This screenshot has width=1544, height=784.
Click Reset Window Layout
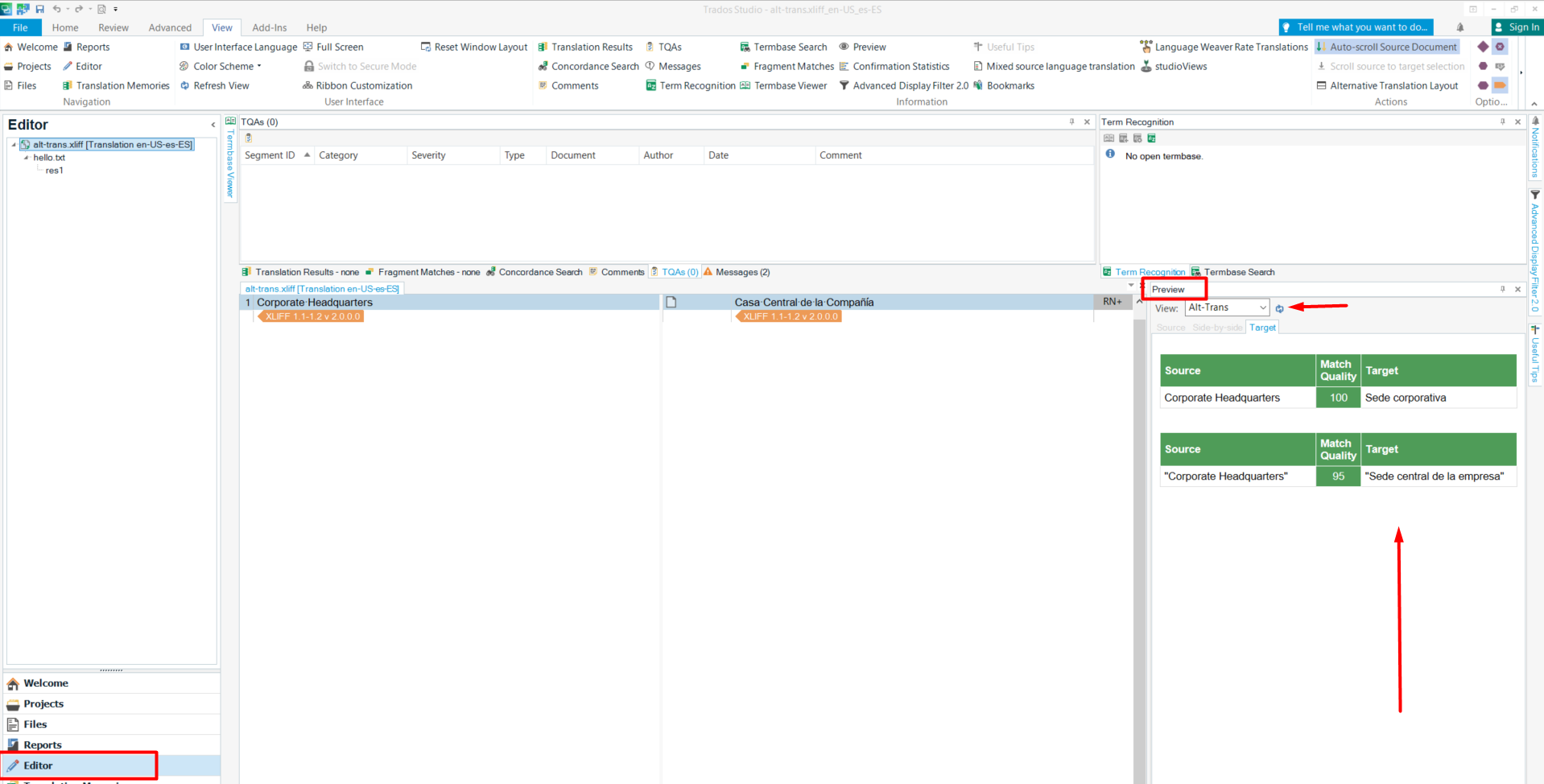[x=474, y=47]
